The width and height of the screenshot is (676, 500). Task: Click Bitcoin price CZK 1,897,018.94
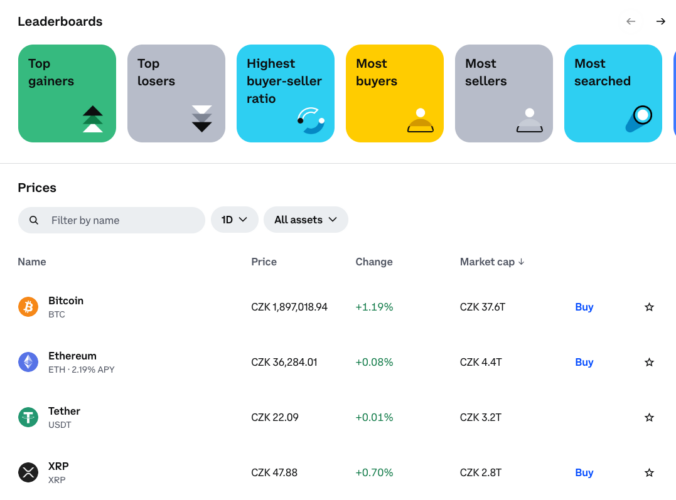click(x=289, y=307)
